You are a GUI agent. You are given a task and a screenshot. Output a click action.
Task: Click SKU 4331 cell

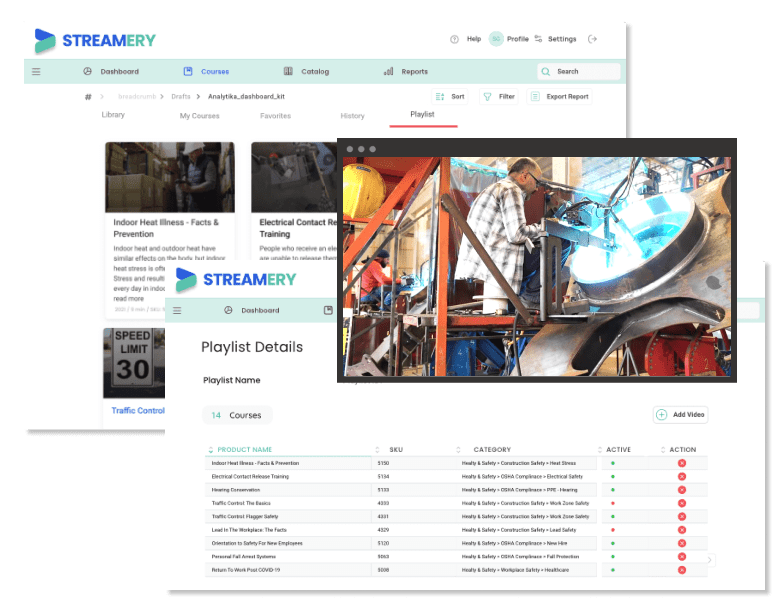click(x=383, y=516)
